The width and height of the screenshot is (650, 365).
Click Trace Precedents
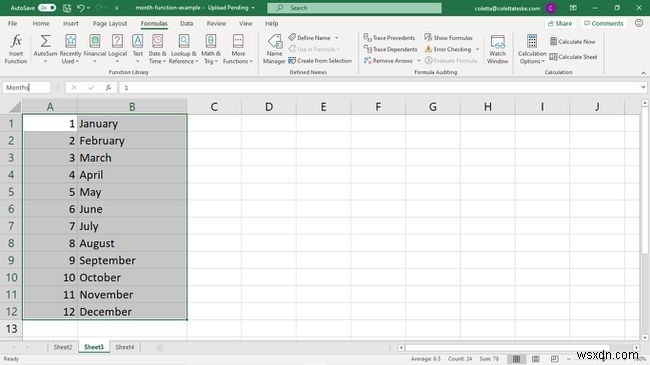tap(389, 38)
